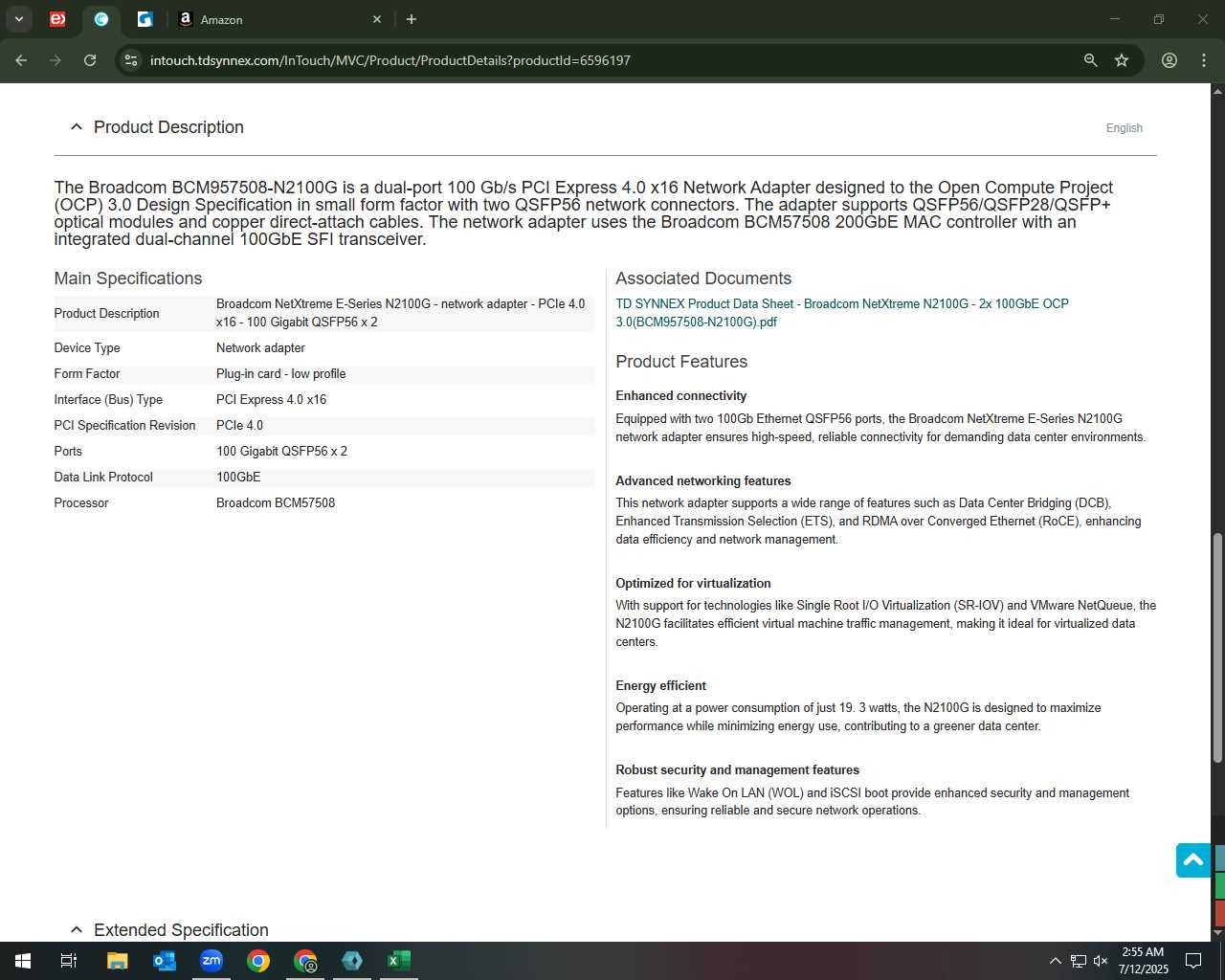
Task: Show hidden system tray icons
Action: pyautogui.click(x=1055, y=961)
